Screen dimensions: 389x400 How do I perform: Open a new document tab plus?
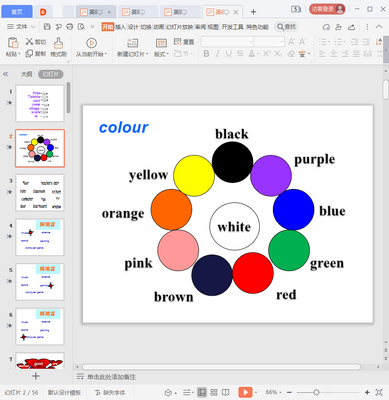(x=253, y=12)
